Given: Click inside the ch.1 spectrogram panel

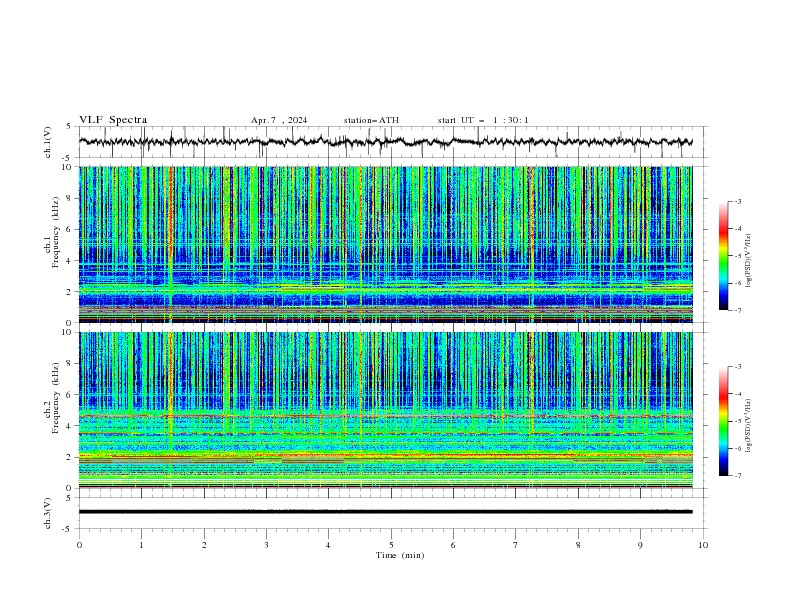Looking at the screenshot, I should point(386,244).
